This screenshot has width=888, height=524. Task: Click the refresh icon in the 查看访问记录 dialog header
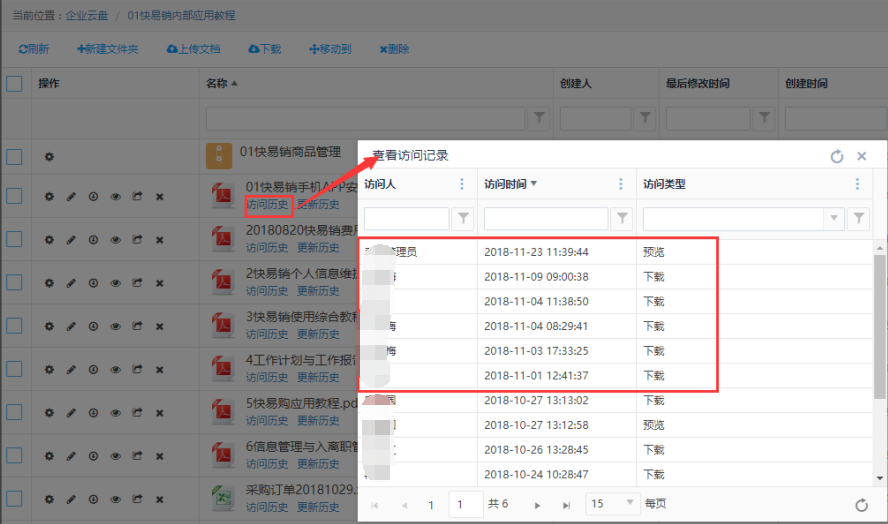[837, 157]
